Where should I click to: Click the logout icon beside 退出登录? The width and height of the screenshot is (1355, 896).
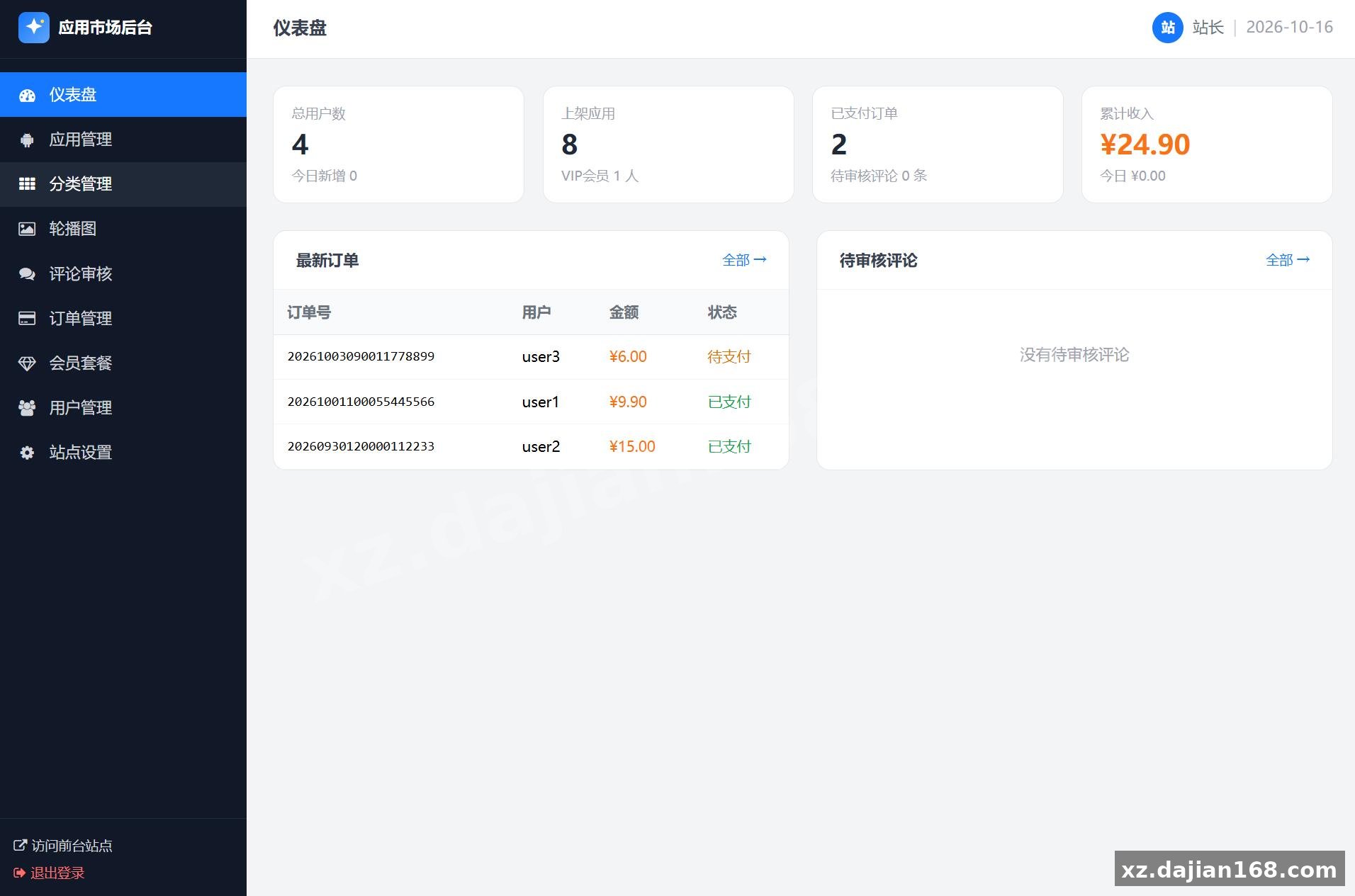click(20, 873)
